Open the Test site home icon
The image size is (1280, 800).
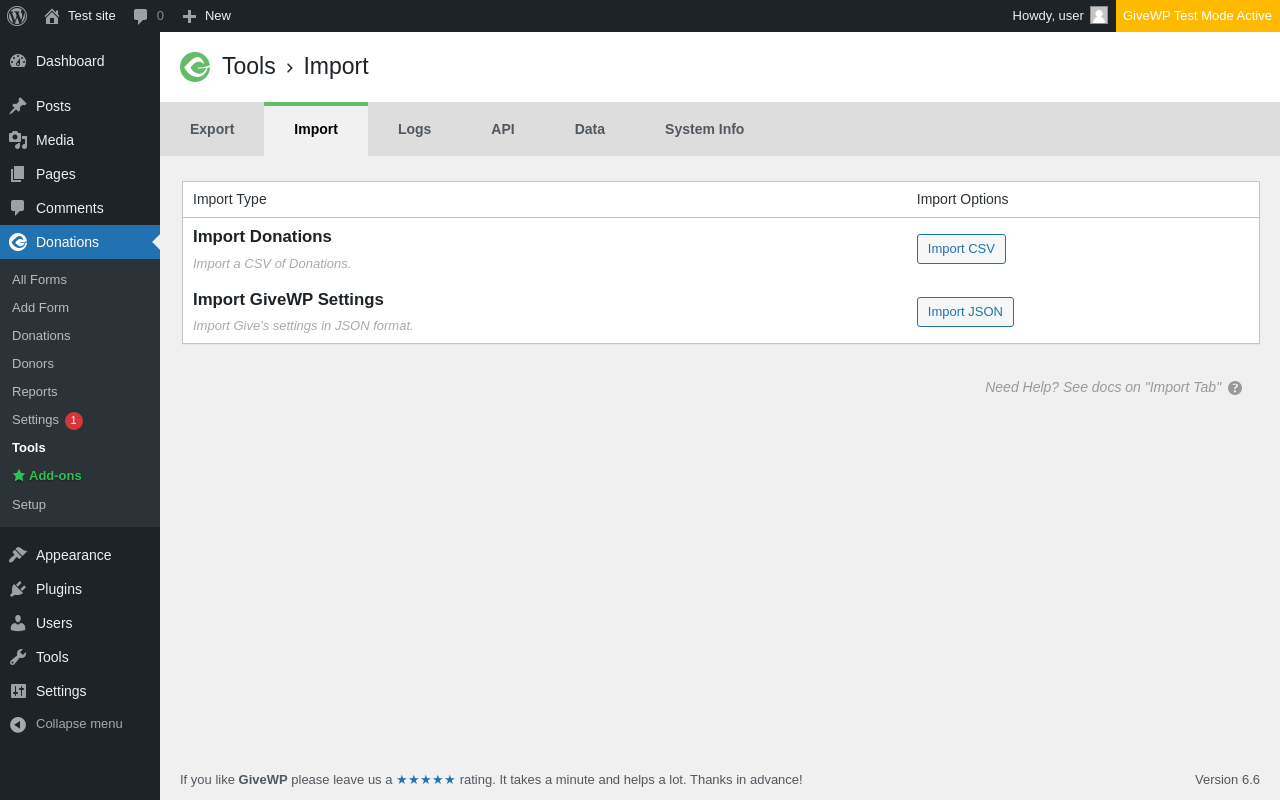pos(52,16)
